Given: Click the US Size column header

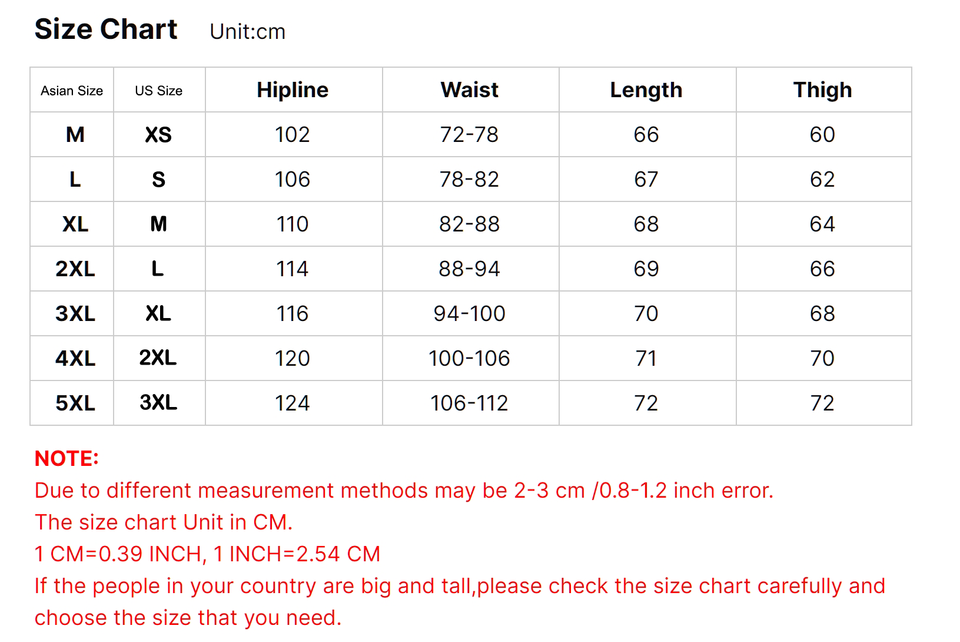Looking at the screenshot, I should click(159, 91).
